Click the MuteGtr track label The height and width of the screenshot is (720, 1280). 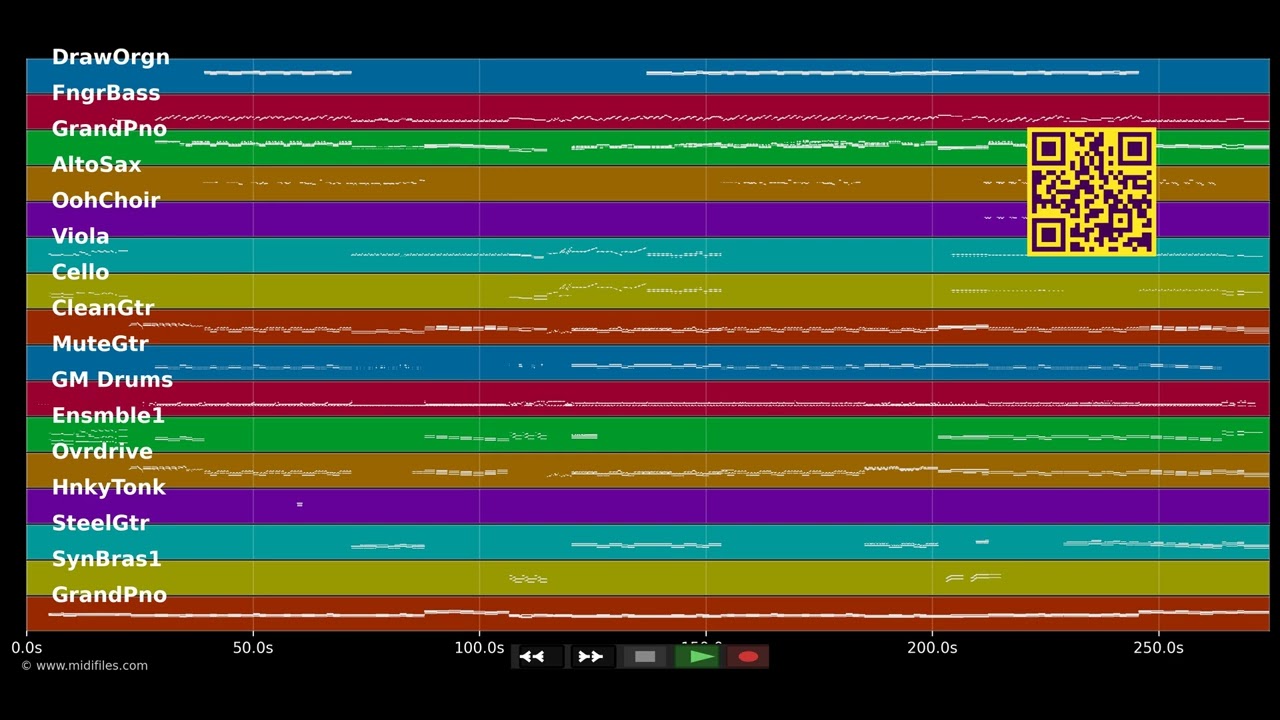(100, 344)
